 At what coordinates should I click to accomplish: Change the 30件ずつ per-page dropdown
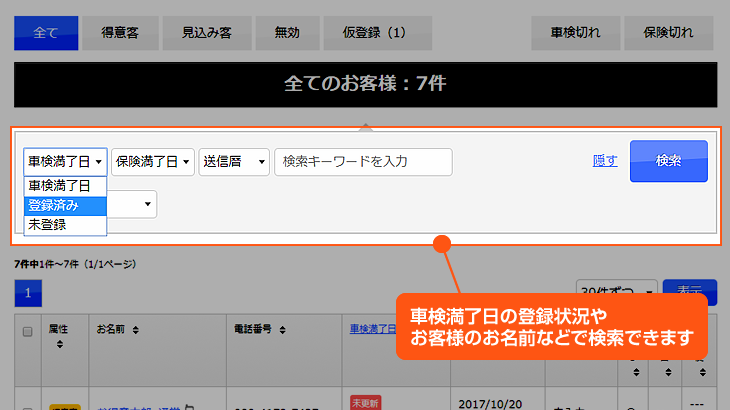(x=616, y=290)
